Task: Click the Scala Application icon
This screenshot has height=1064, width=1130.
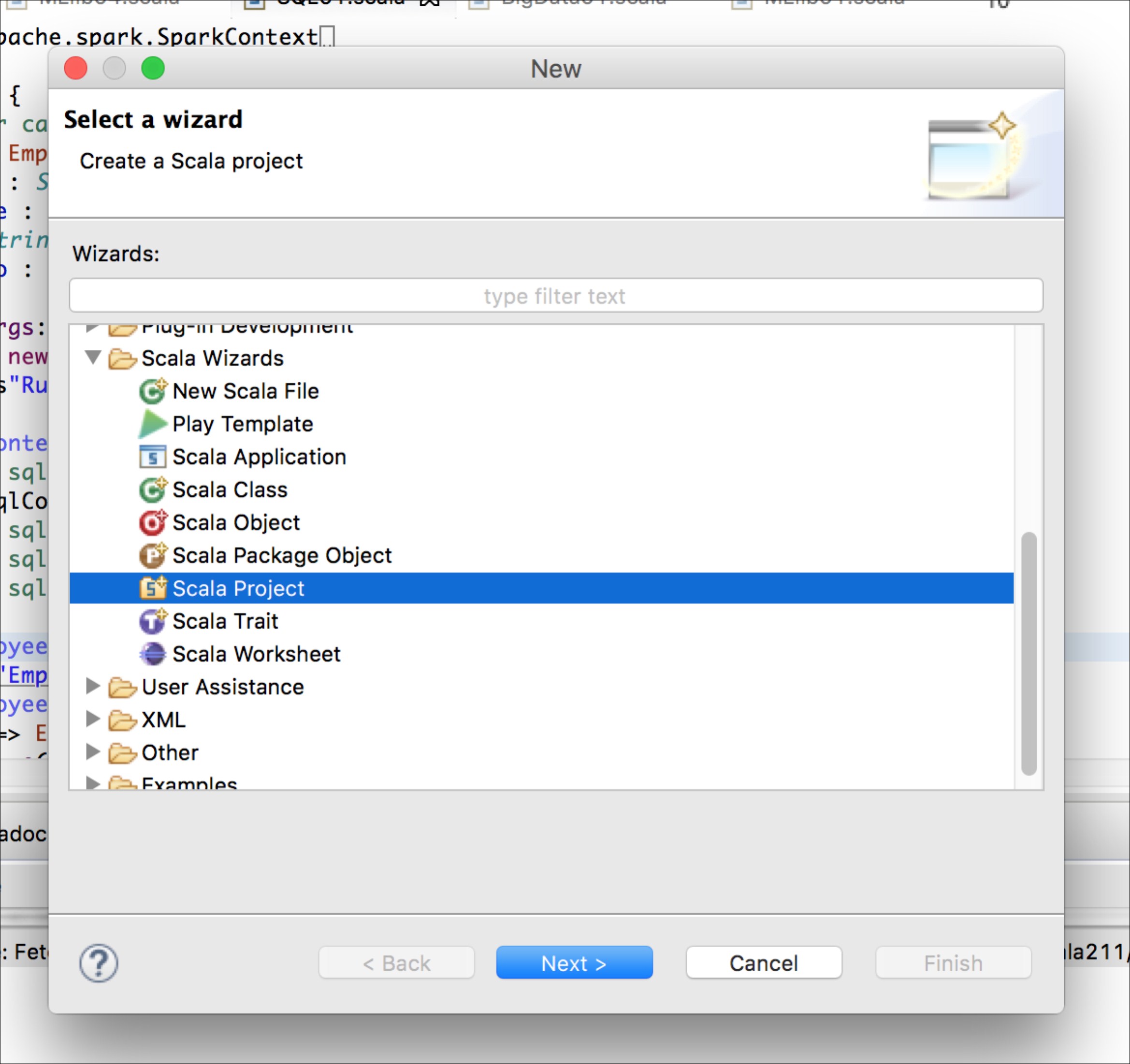Action: (x=152, y=457)
